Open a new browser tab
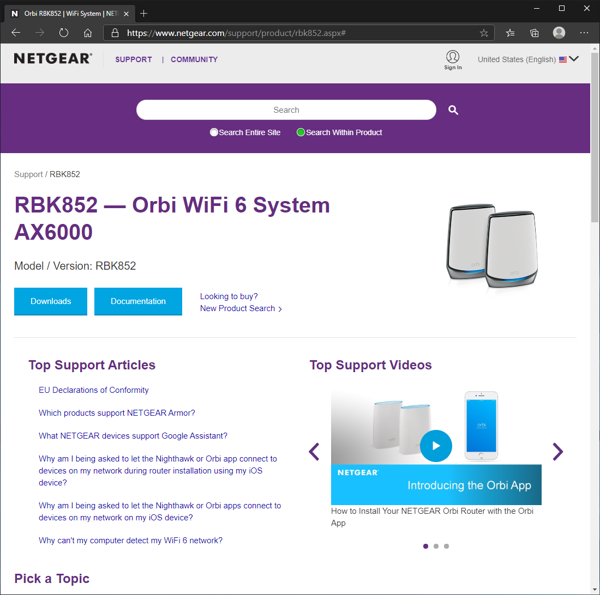 (143, 14)
